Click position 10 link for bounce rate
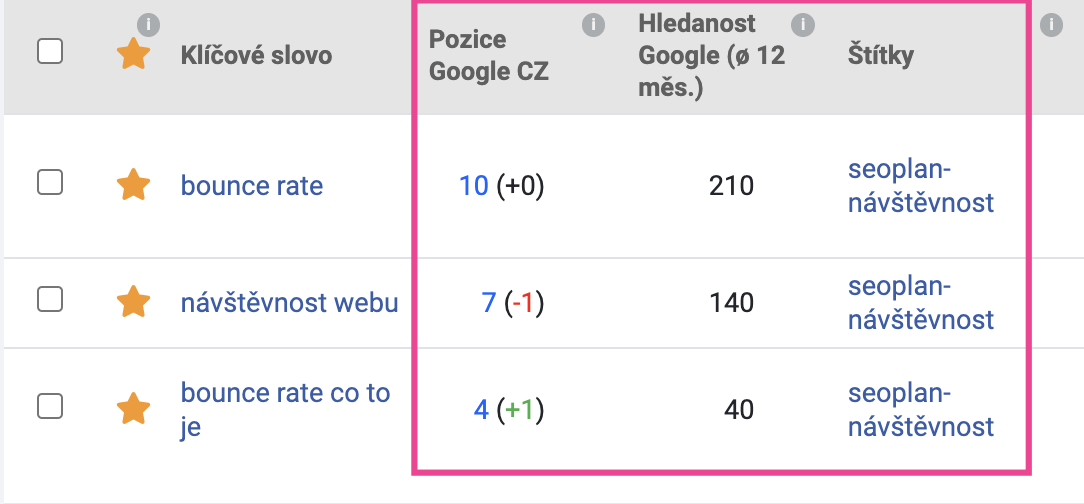Screen dimensions: 1084x504 (x=474, y=185)
